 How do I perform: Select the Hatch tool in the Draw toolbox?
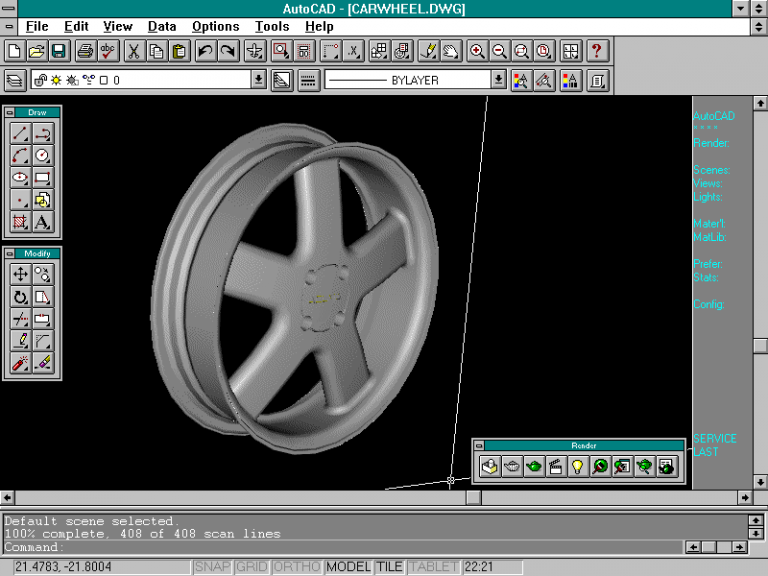[21, 222]
